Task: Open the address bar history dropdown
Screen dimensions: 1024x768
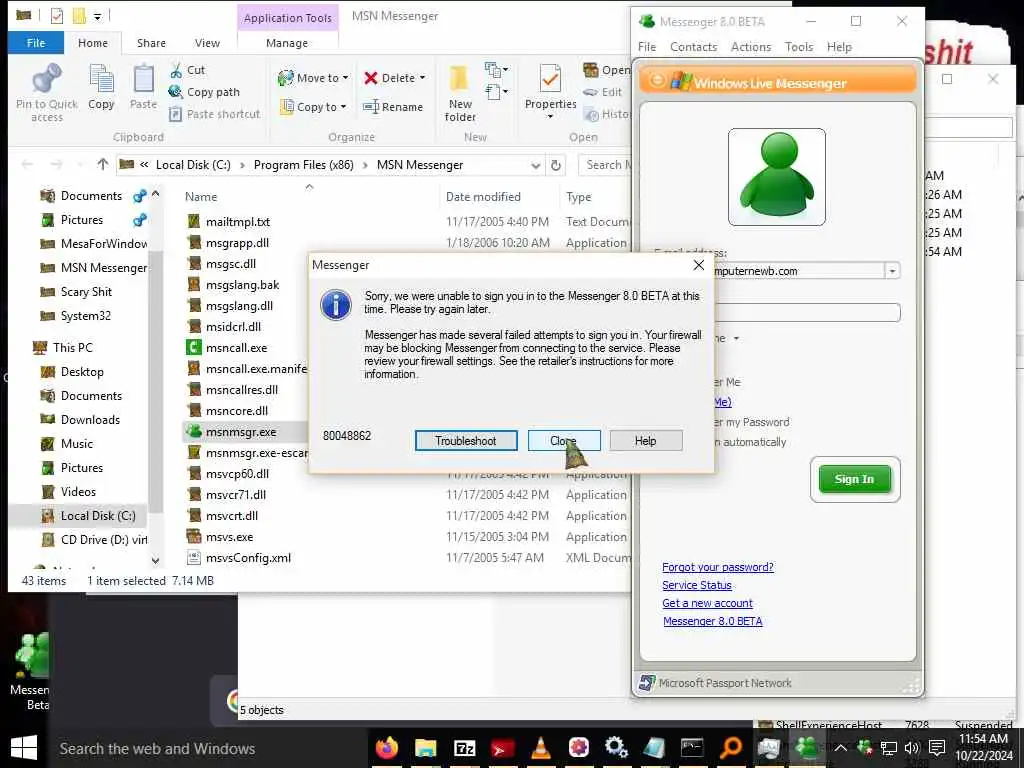Action: (536, 165)
